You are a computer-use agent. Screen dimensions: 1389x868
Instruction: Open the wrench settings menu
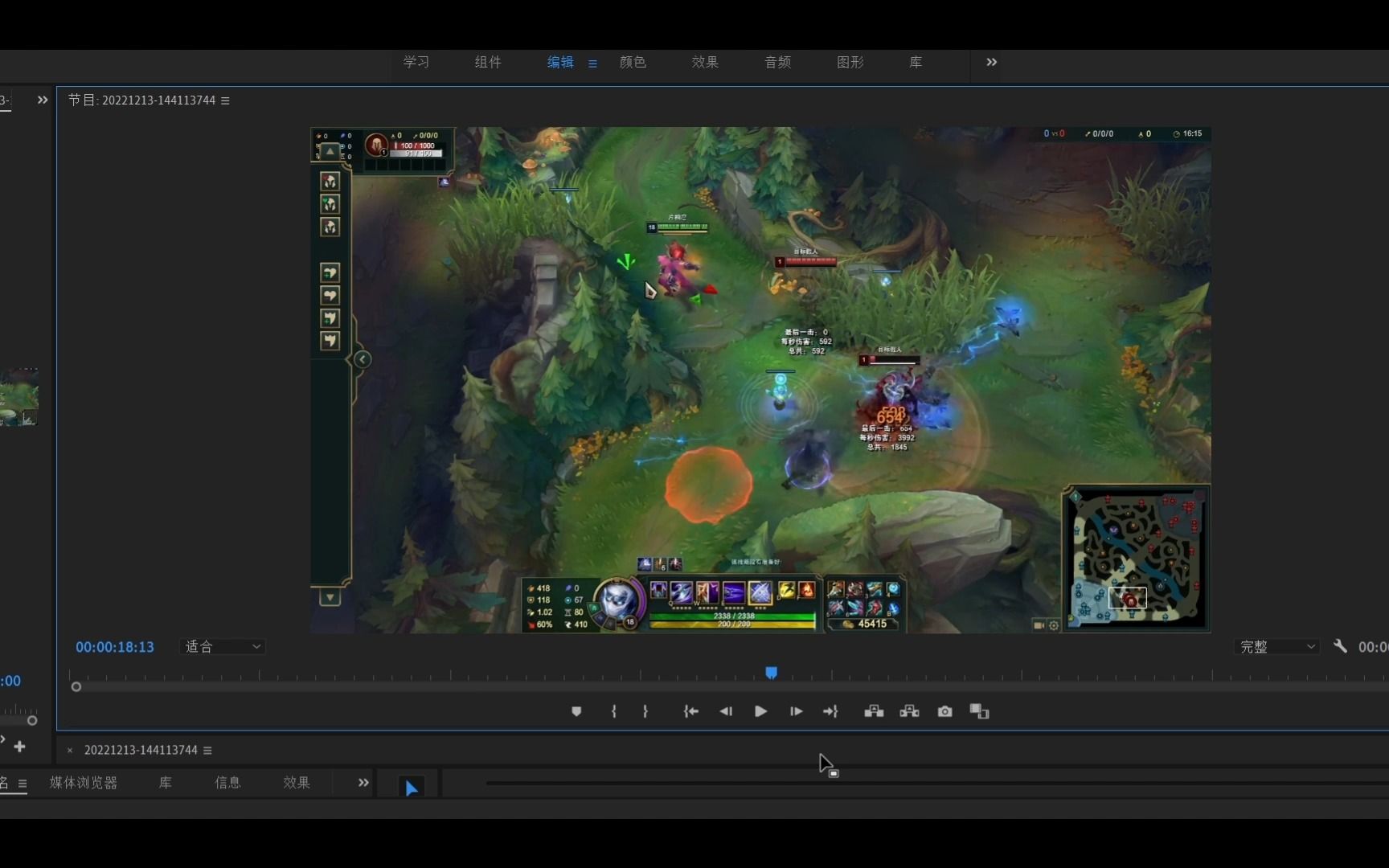coord(1340,646)
